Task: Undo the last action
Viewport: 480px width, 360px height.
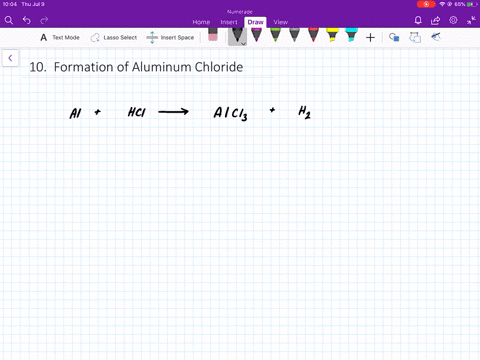Action: [27, 21]
